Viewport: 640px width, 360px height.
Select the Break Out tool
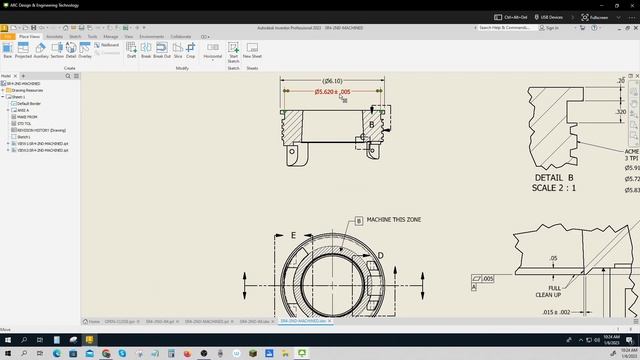click(162, 50)
